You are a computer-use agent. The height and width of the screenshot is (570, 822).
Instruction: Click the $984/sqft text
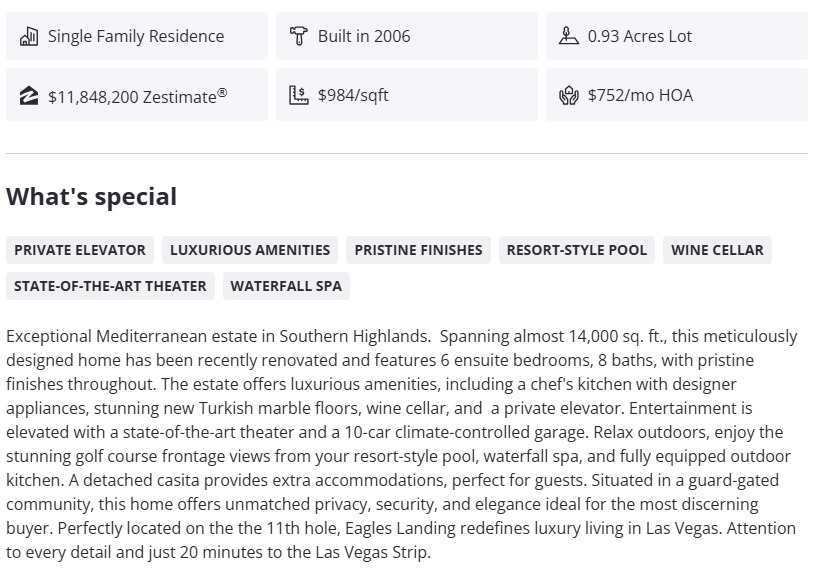click(353, 95)
